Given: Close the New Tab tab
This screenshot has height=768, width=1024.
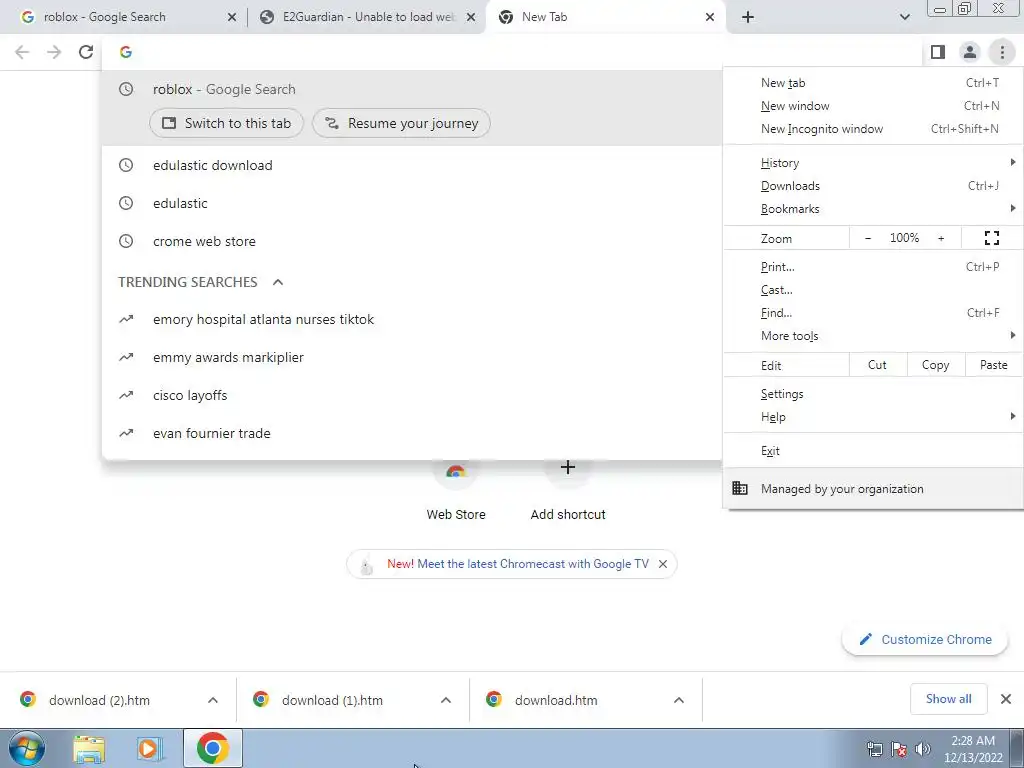Looking at the screenshot, I should coord(710,17).
